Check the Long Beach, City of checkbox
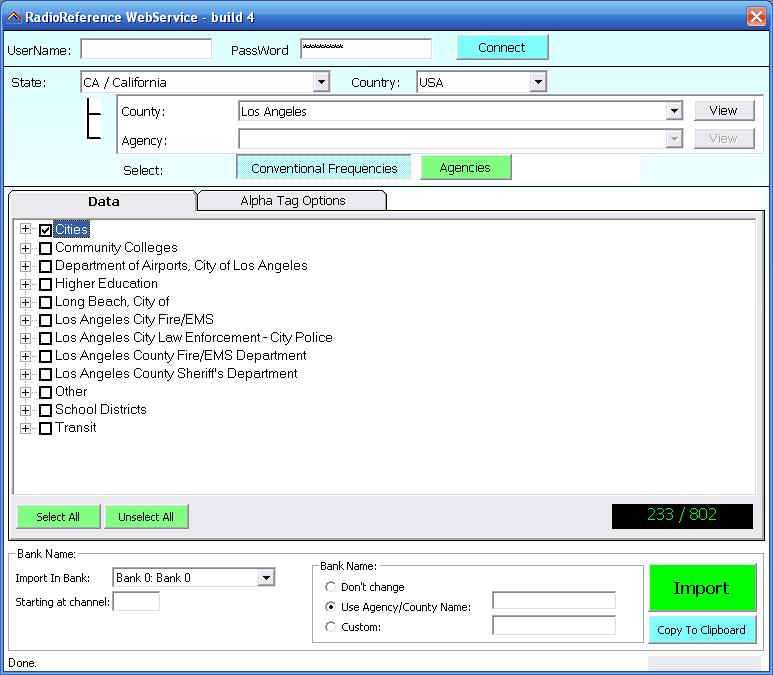Image resolution: width=773 pixels, height=675 pixels. point(45,302)
